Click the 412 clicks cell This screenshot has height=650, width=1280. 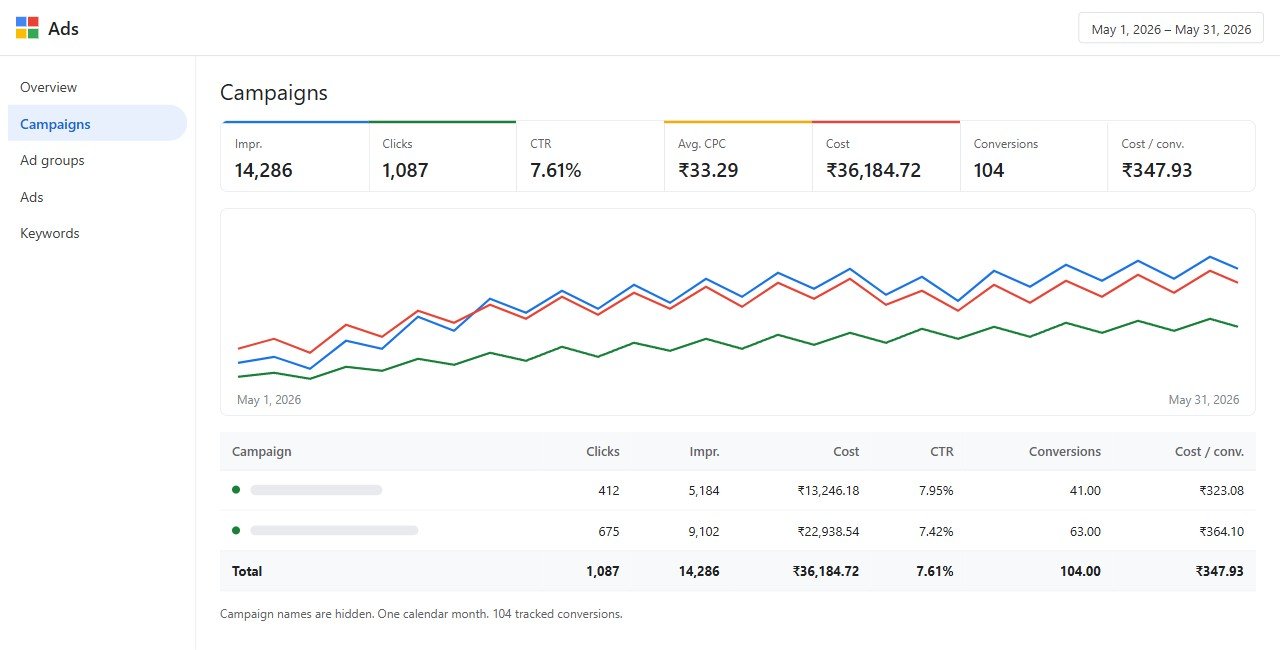608,491
